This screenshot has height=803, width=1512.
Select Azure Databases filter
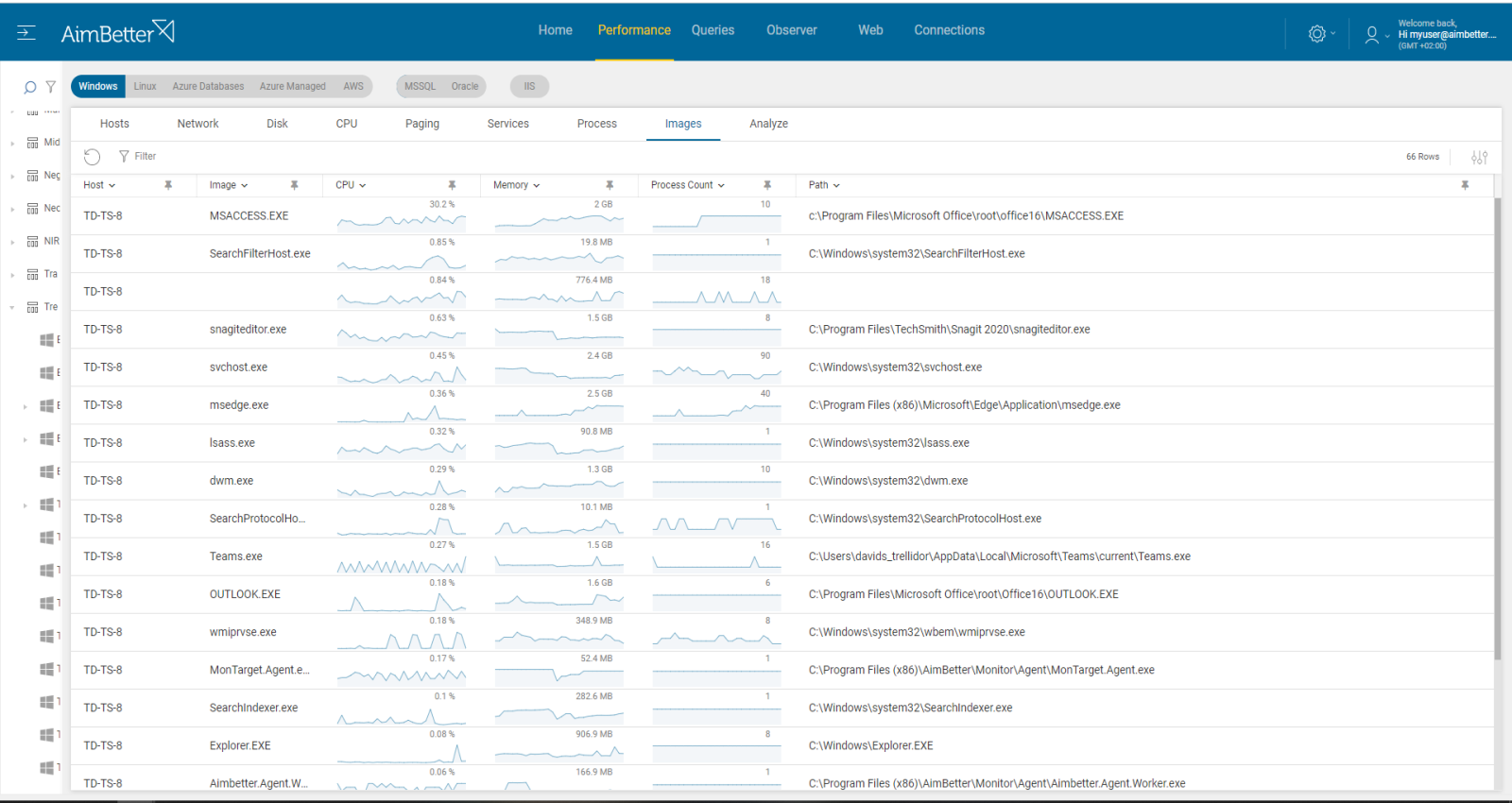[208, 86]
